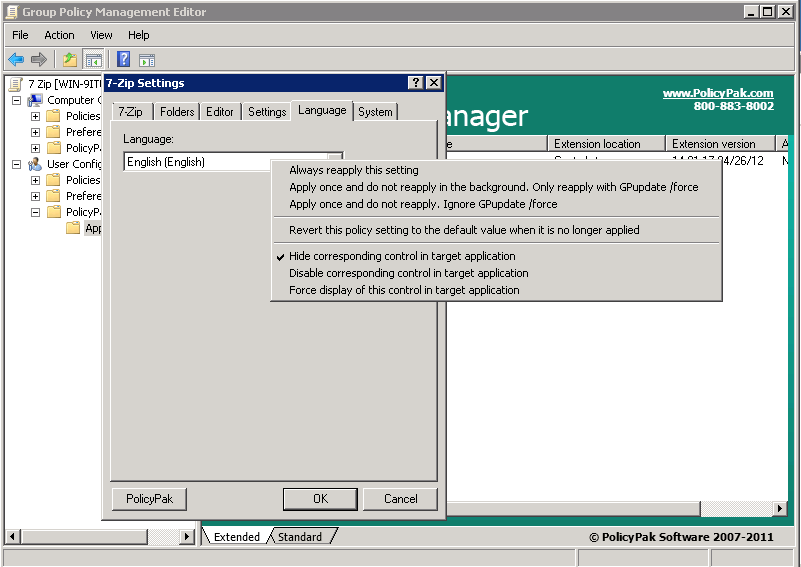Viewport: 801px width, 567px height.
Task: Sort by the Extension version column header
Action: tap(720, 144)
